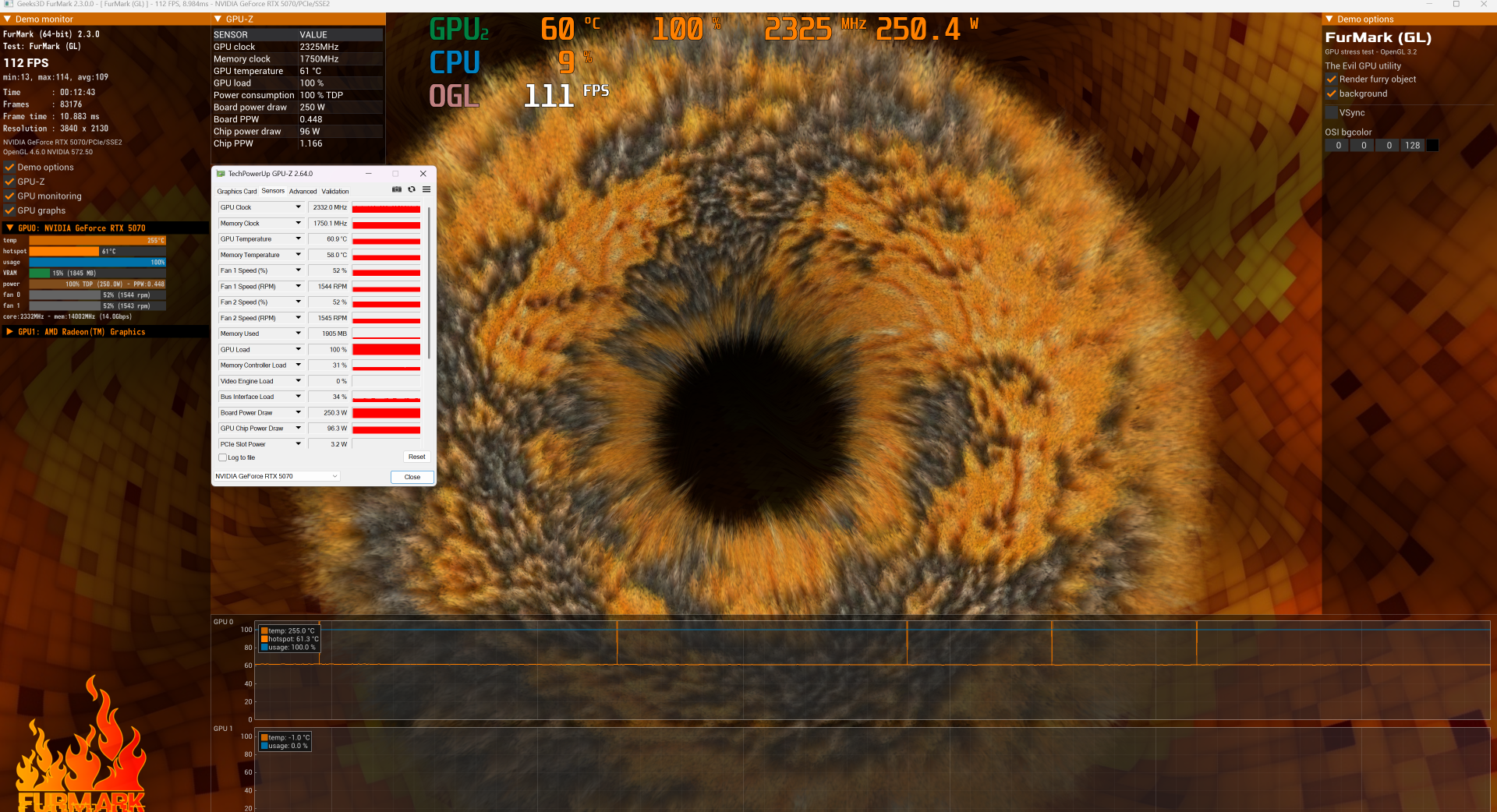
Task: Open GPU Temperature sensor dropdown
Action: click(x=298, y=238)
